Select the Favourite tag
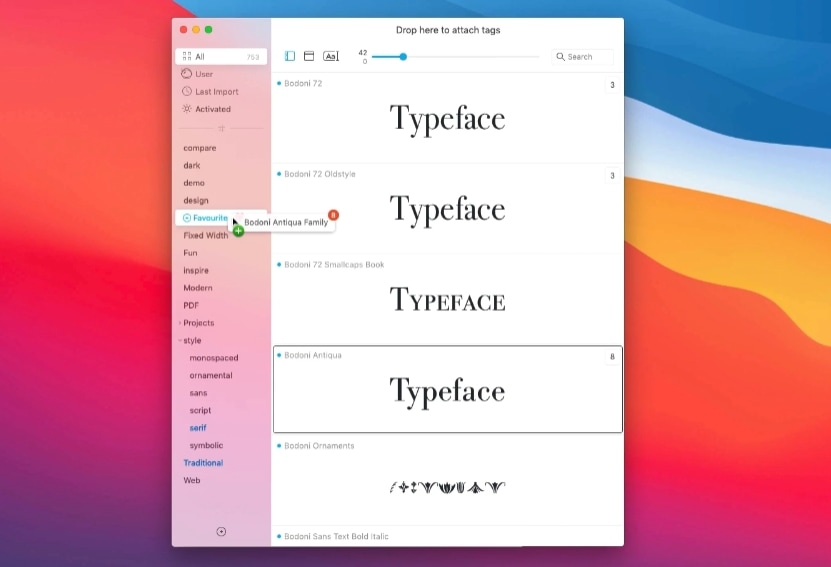The height and width of the screenshot is (567, 831). (x=210, y=218)
